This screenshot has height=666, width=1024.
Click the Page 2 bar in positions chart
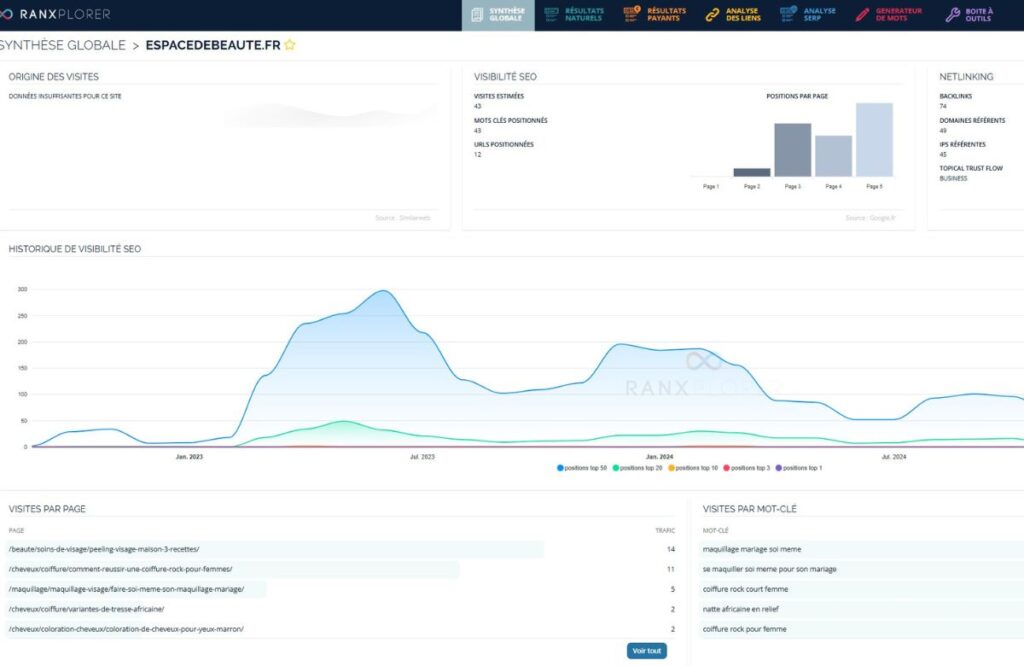pyautogui.click(x=752, y=172)
